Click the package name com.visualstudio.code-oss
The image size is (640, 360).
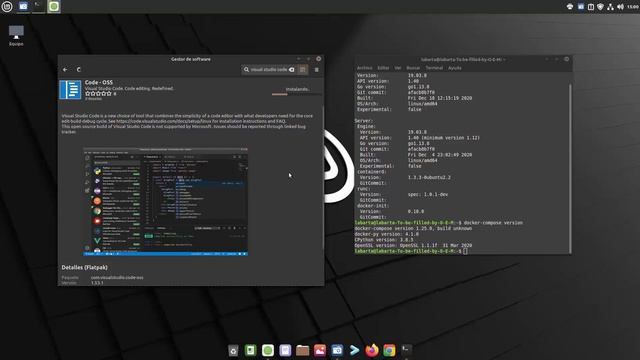coord(117,278)
